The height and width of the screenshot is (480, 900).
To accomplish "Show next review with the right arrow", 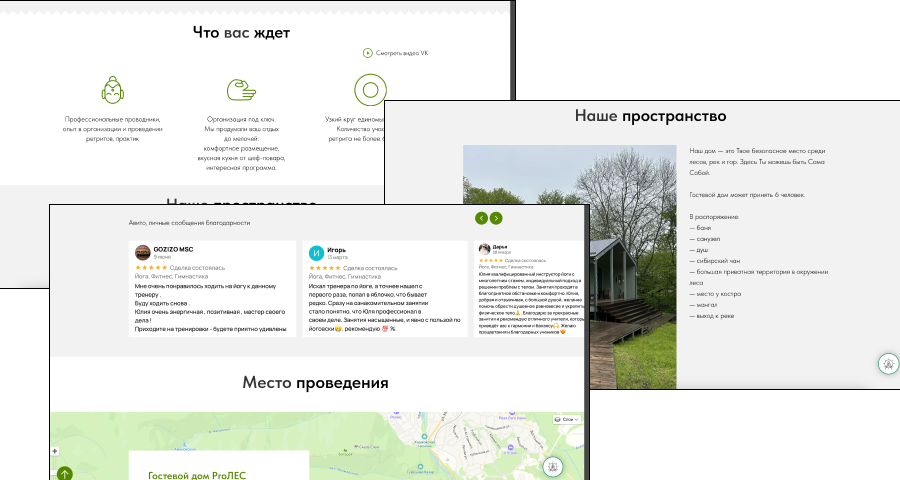I will [496, 218].
